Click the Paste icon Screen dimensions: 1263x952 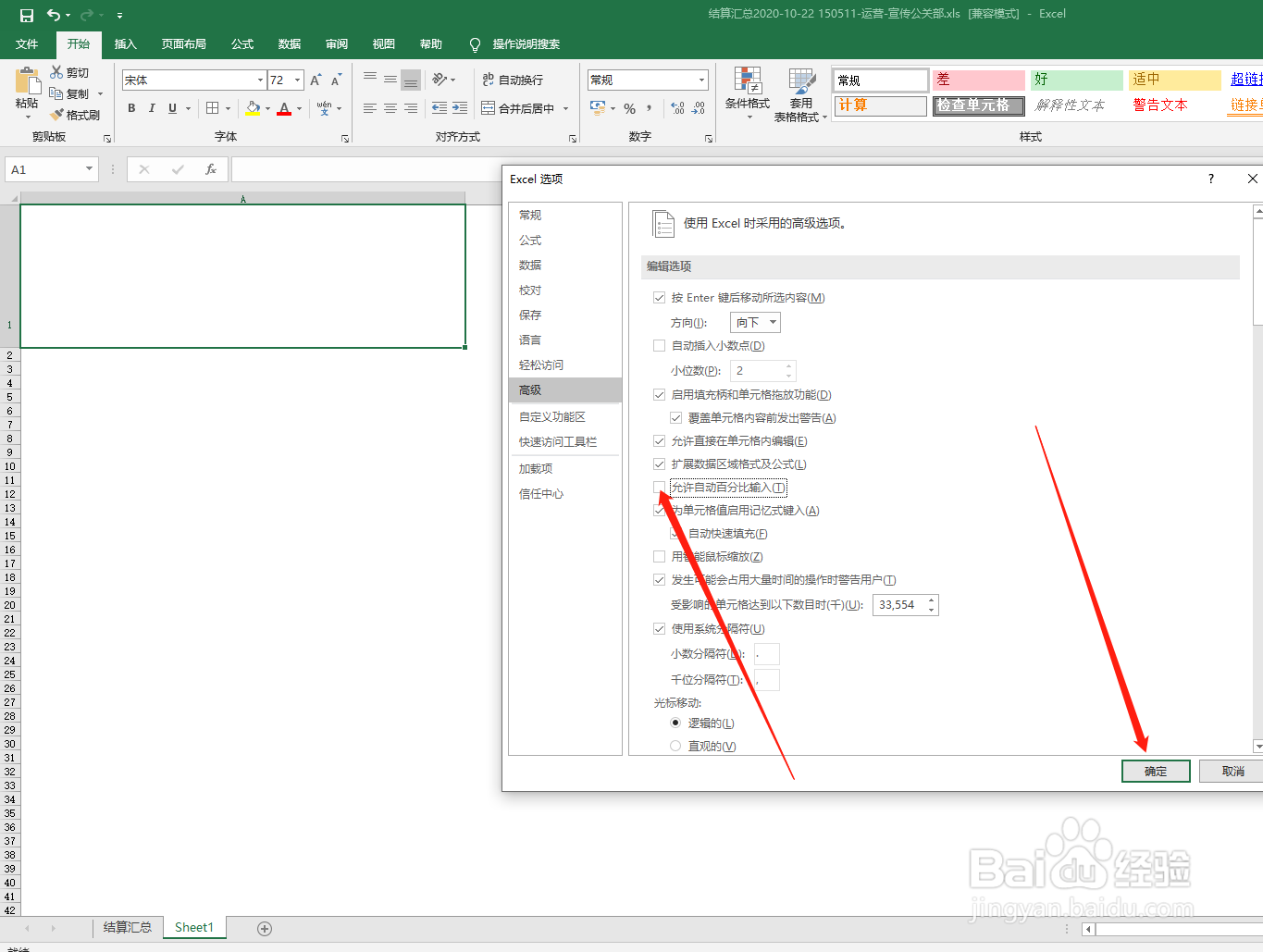pyautogui.click(x=27, y=81)
